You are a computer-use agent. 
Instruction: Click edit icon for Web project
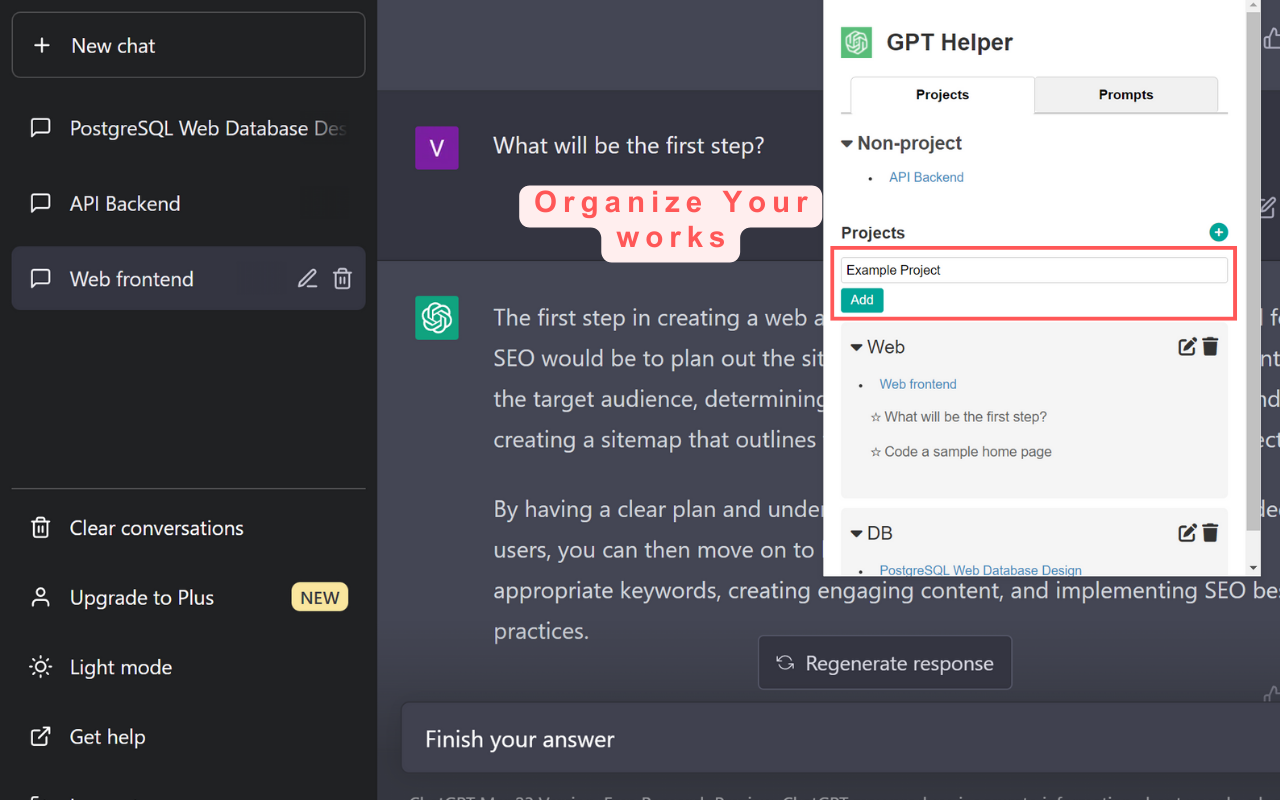pos(1187,347)
